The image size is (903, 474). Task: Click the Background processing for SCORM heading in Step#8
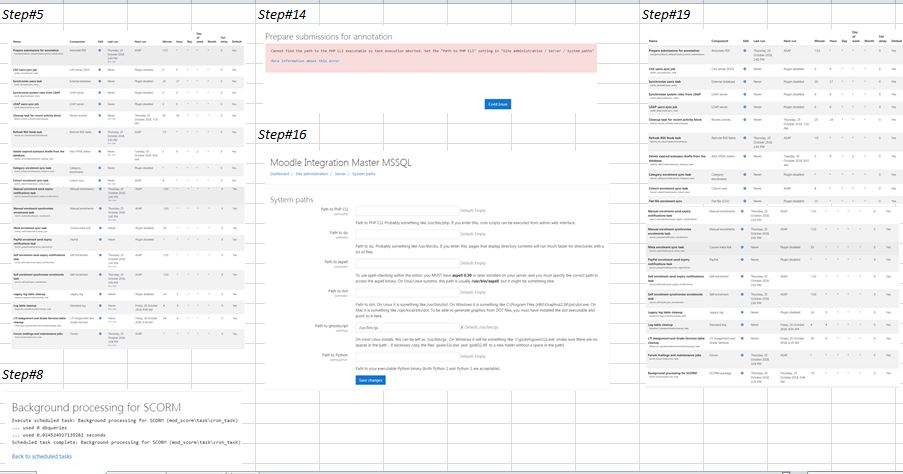click(96, 407)
